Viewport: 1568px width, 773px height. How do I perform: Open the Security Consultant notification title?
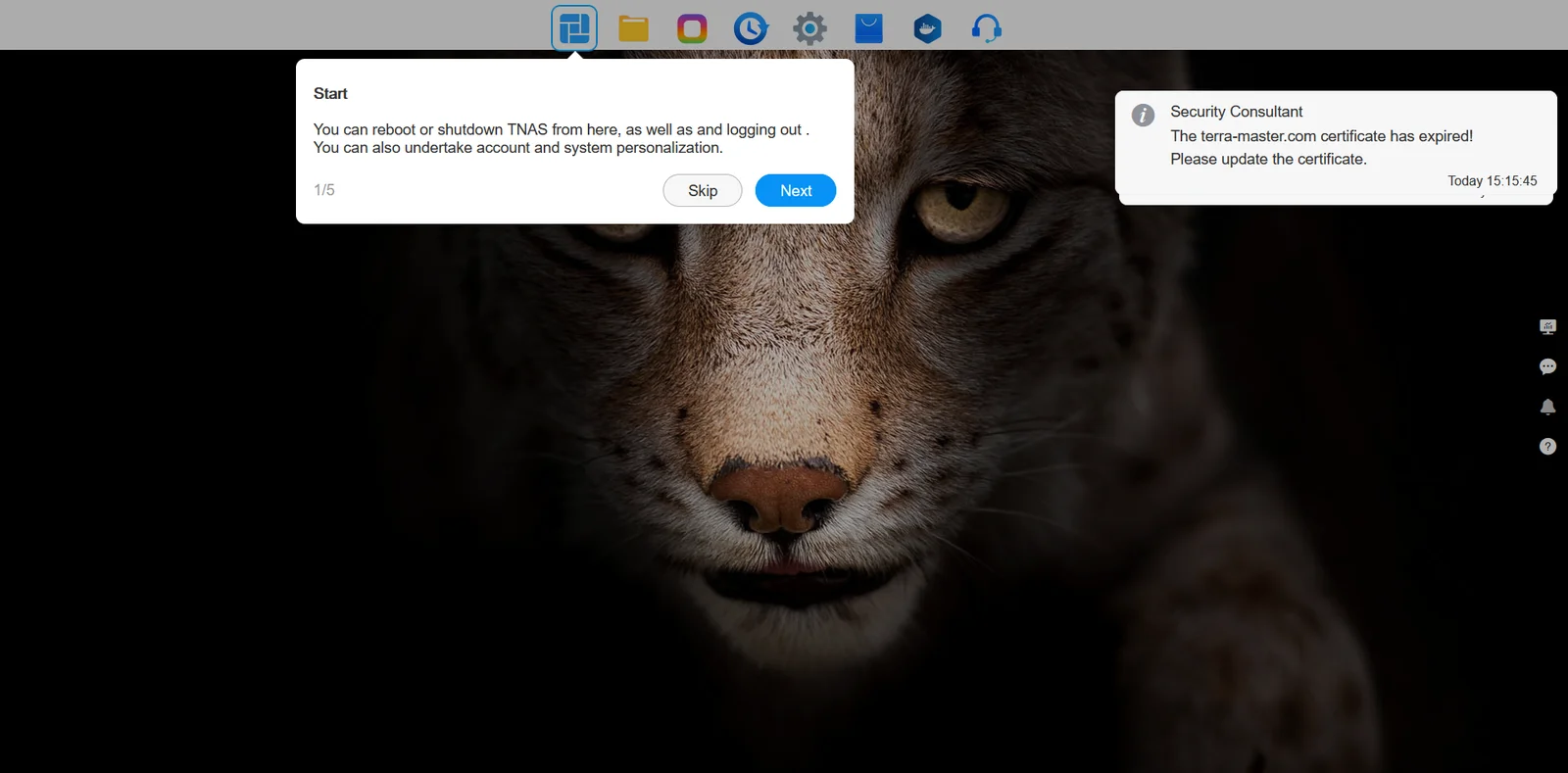pyautogui.click(x=1236, y=112)
